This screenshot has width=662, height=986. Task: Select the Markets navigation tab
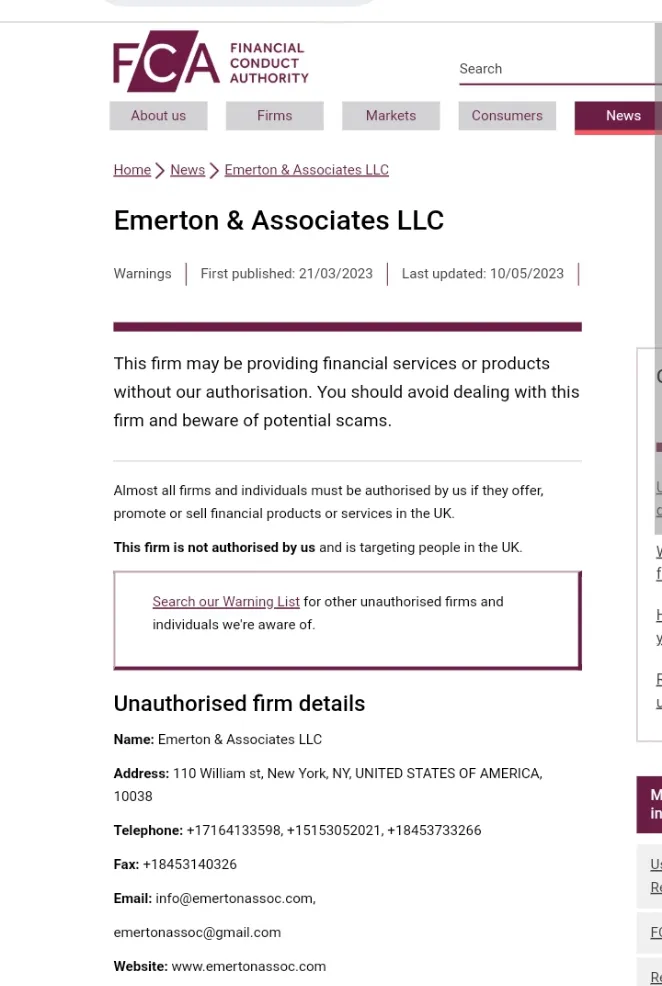[x=391, y=116]
